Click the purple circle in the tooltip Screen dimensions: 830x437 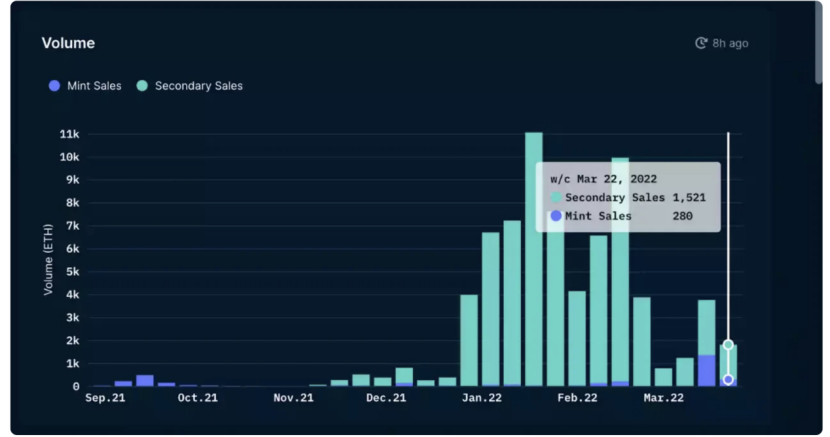pyautogui.click(x=556, y=216)
